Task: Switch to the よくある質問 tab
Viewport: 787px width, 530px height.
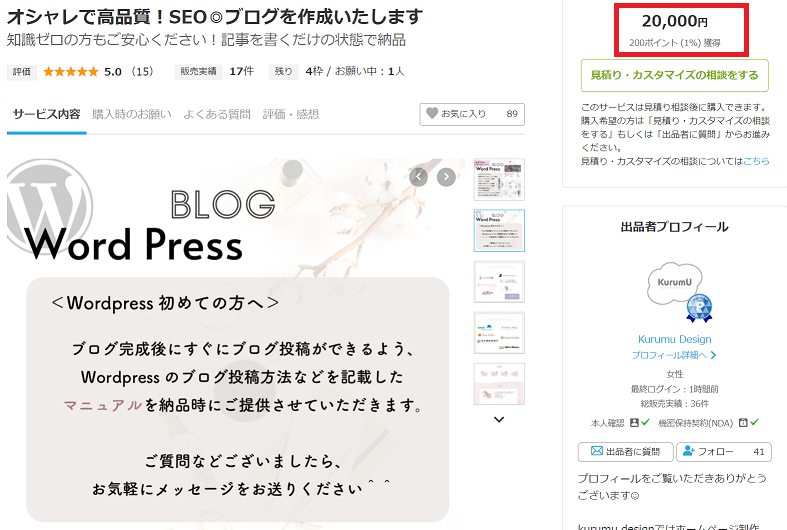Action: (217, 114)
